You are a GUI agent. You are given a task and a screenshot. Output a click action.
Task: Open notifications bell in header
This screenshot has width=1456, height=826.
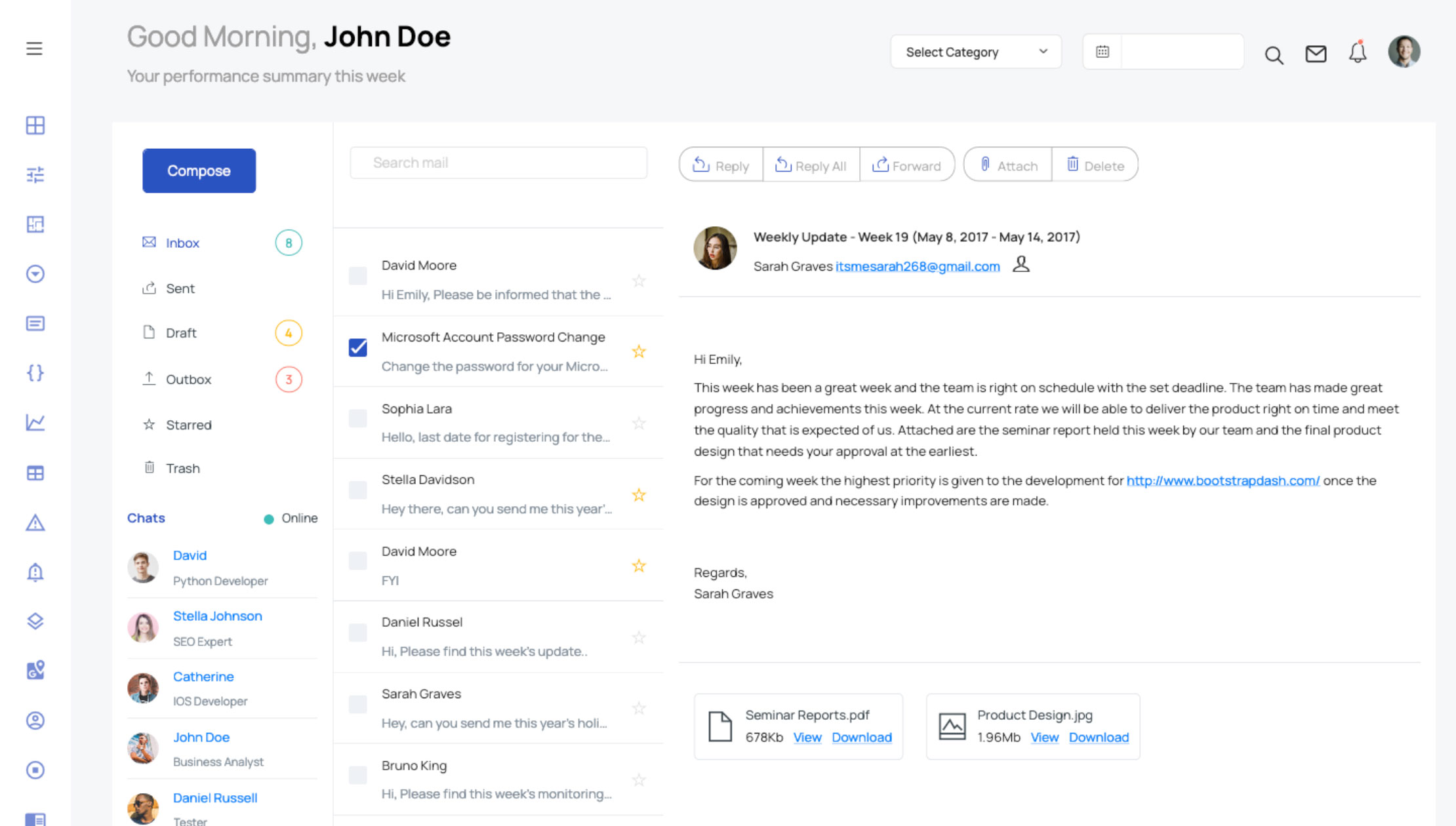pos(1358,52)
